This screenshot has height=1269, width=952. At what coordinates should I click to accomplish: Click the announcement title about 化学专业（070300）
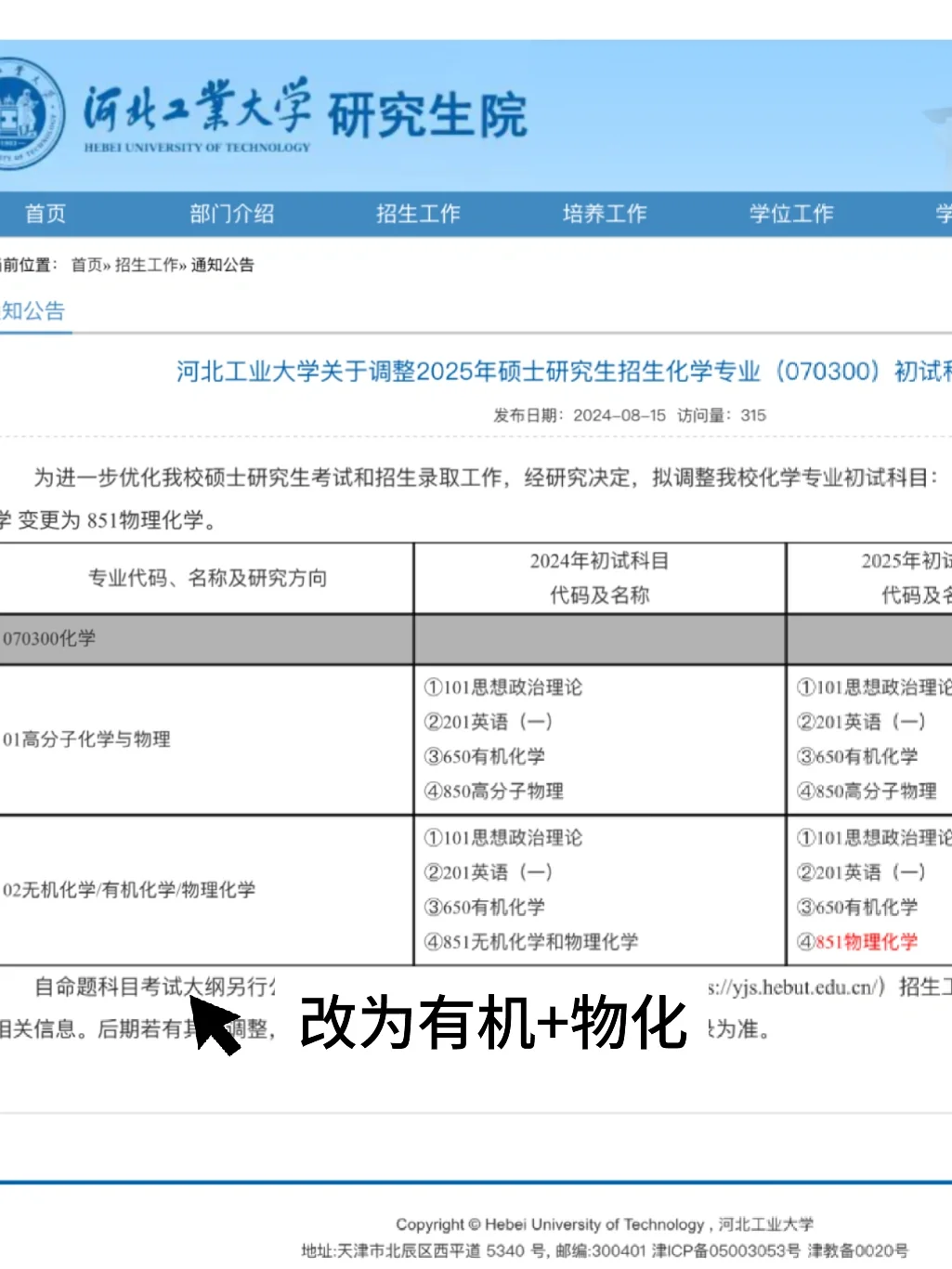564,372
